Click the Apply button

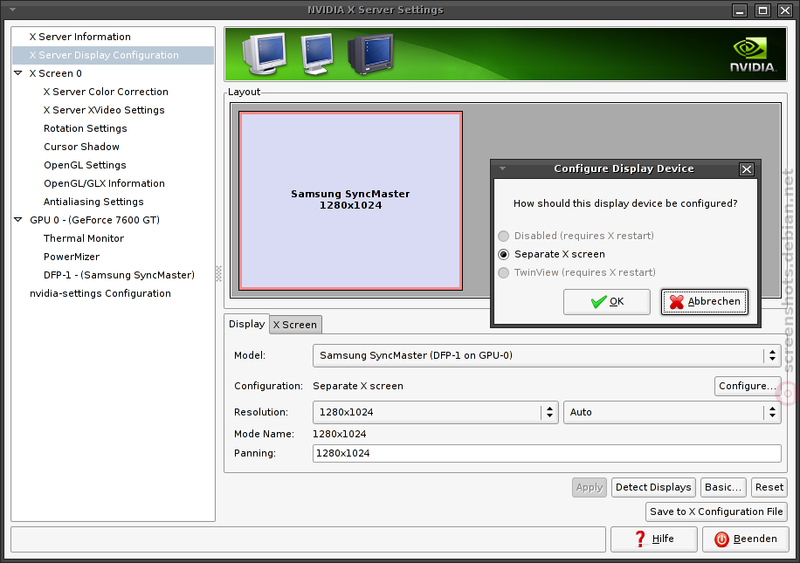point(589,487)
